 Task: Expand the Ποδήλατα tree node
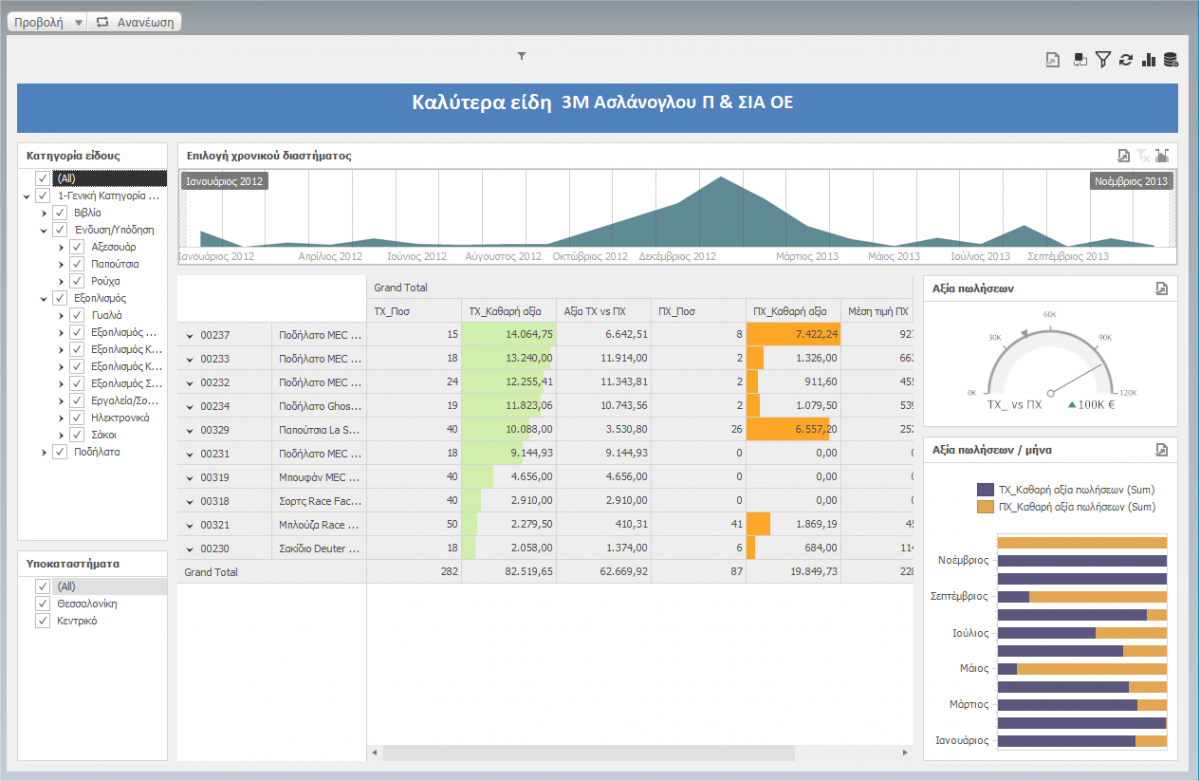click(x=44, y=452)
